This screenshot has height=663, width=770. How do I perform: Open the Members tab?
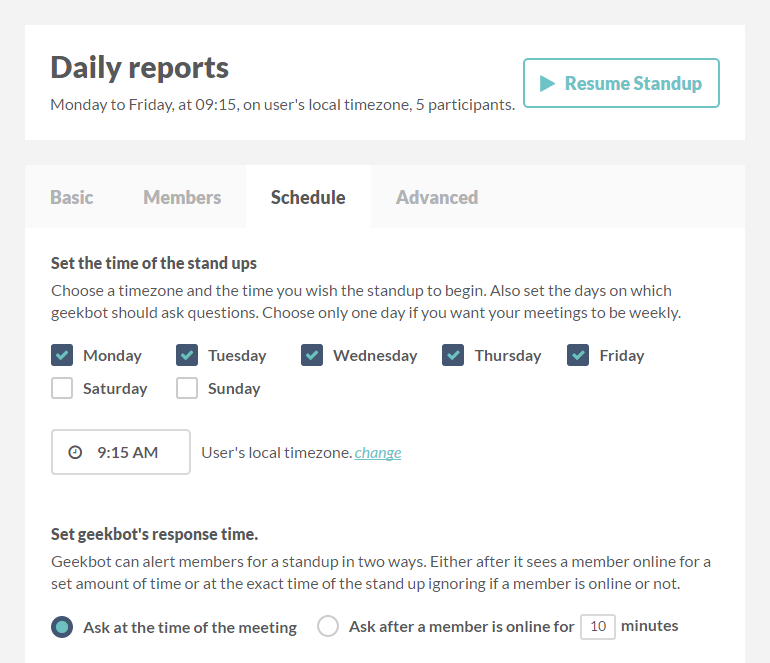[182, 197]
